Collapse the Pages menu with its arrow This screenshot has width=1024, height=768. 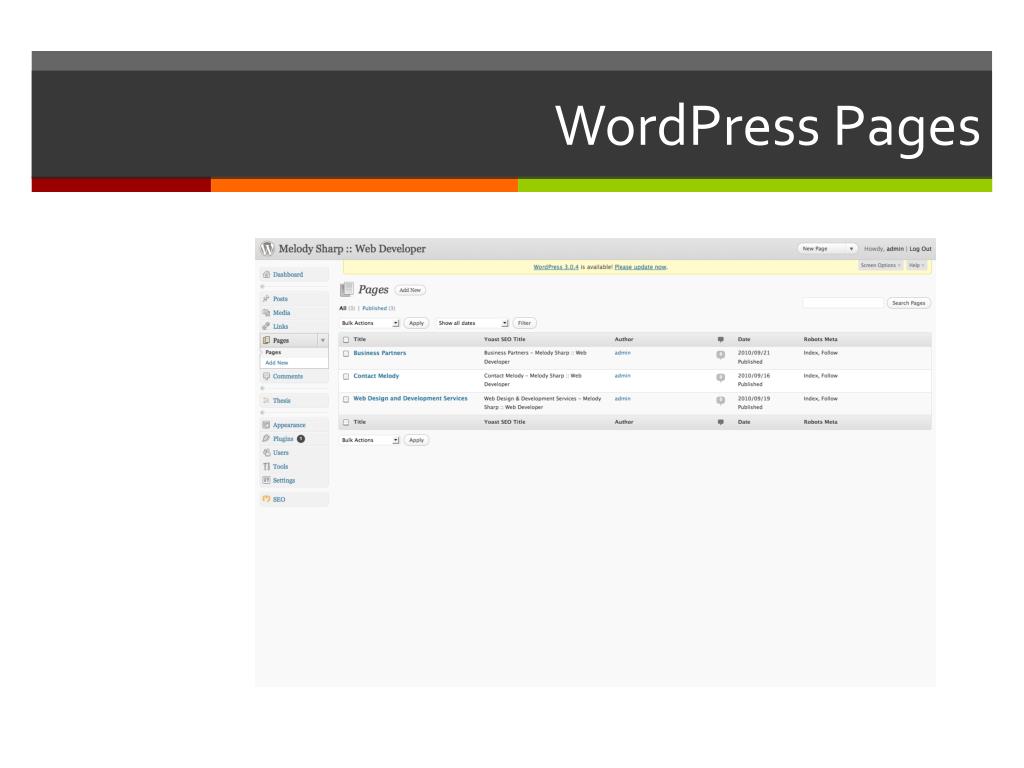pyautogui.click(x=323, y=340)
